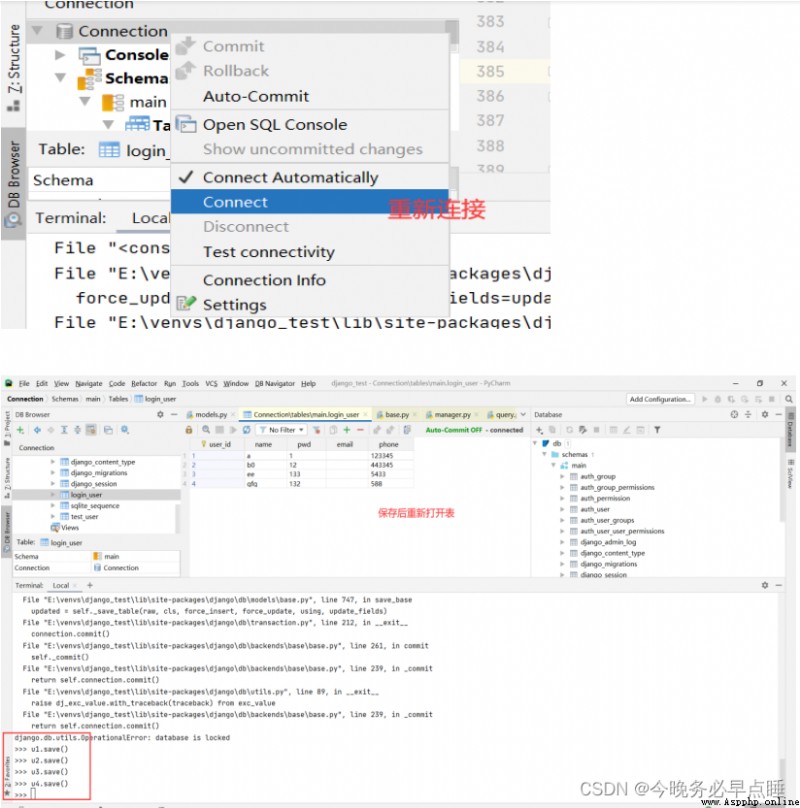Click the user_id column header

pos(216,444)
